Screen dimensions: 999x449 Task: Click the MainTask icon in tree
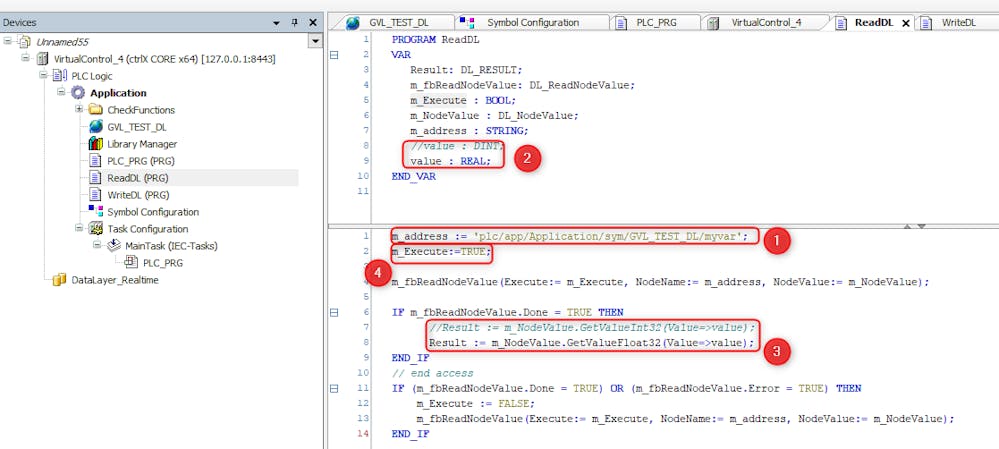coord(113,246)
